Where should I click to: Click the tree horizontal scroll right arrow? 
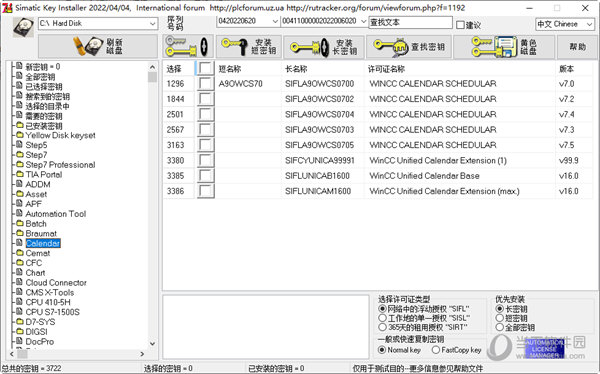click(142, 354)
